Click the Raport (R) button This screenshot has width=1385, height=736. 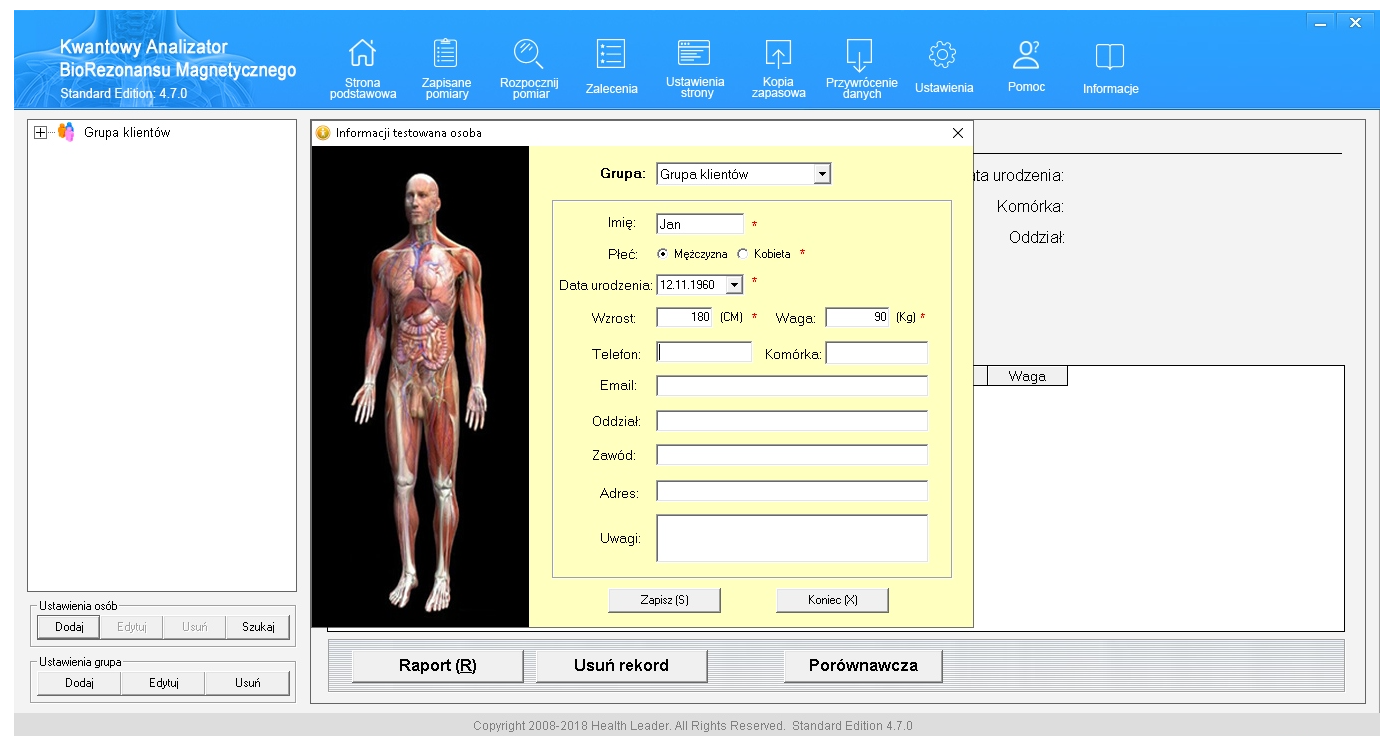coord(437,666)
